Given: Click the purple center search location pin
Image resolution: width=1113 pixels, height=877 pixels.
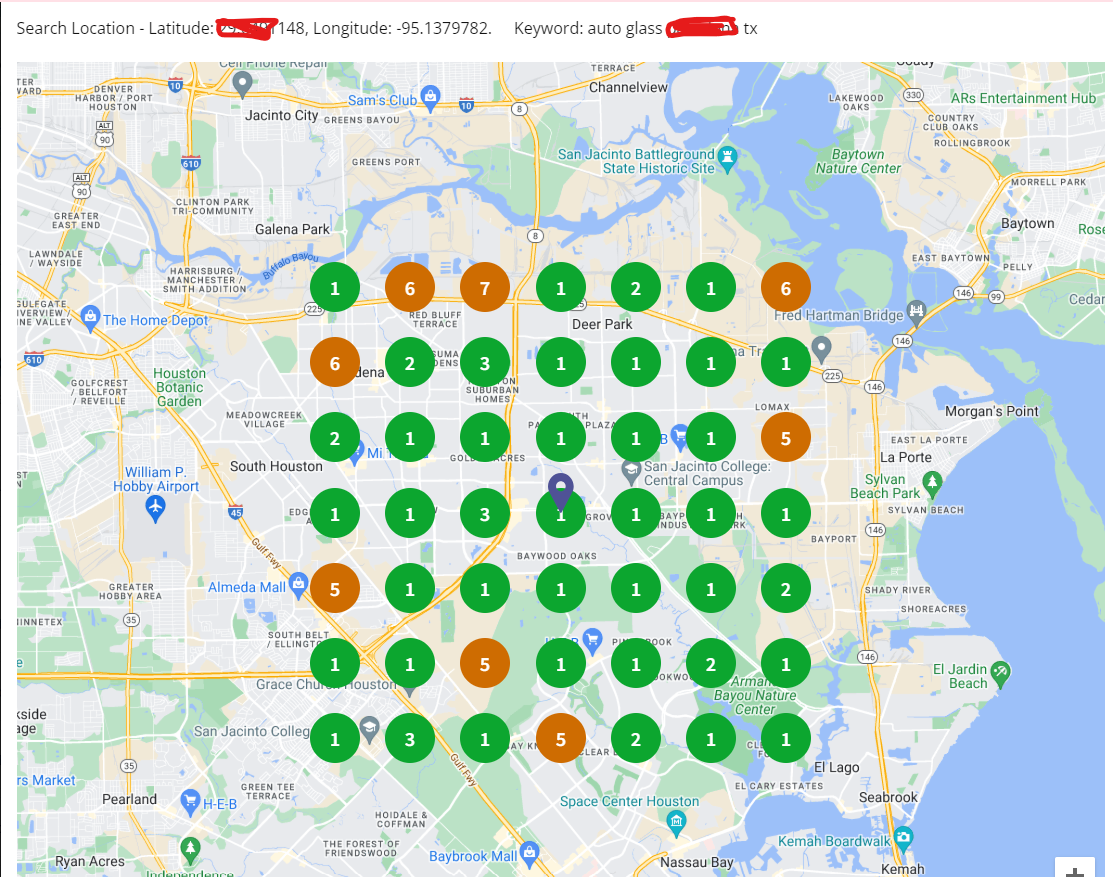Looking at the screenshot, I should 561,492.
